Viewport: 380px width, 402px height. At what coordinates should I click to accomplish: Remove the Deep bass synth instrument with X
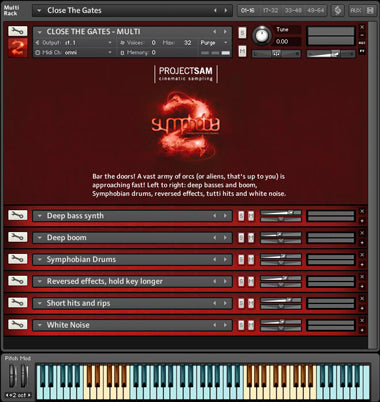[362, 211]
